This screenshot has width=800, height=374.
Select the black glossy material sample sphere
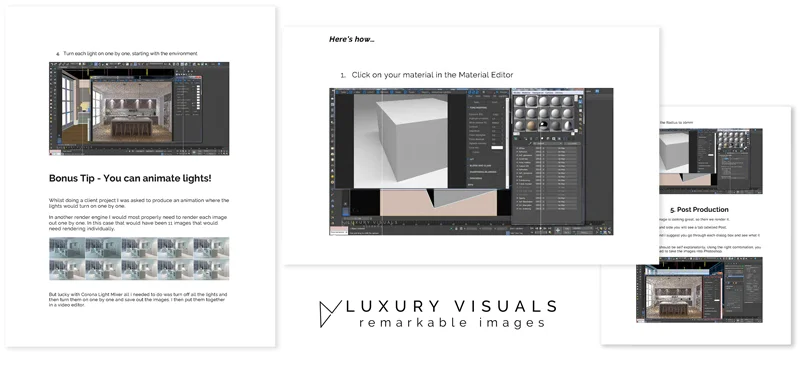543,126
